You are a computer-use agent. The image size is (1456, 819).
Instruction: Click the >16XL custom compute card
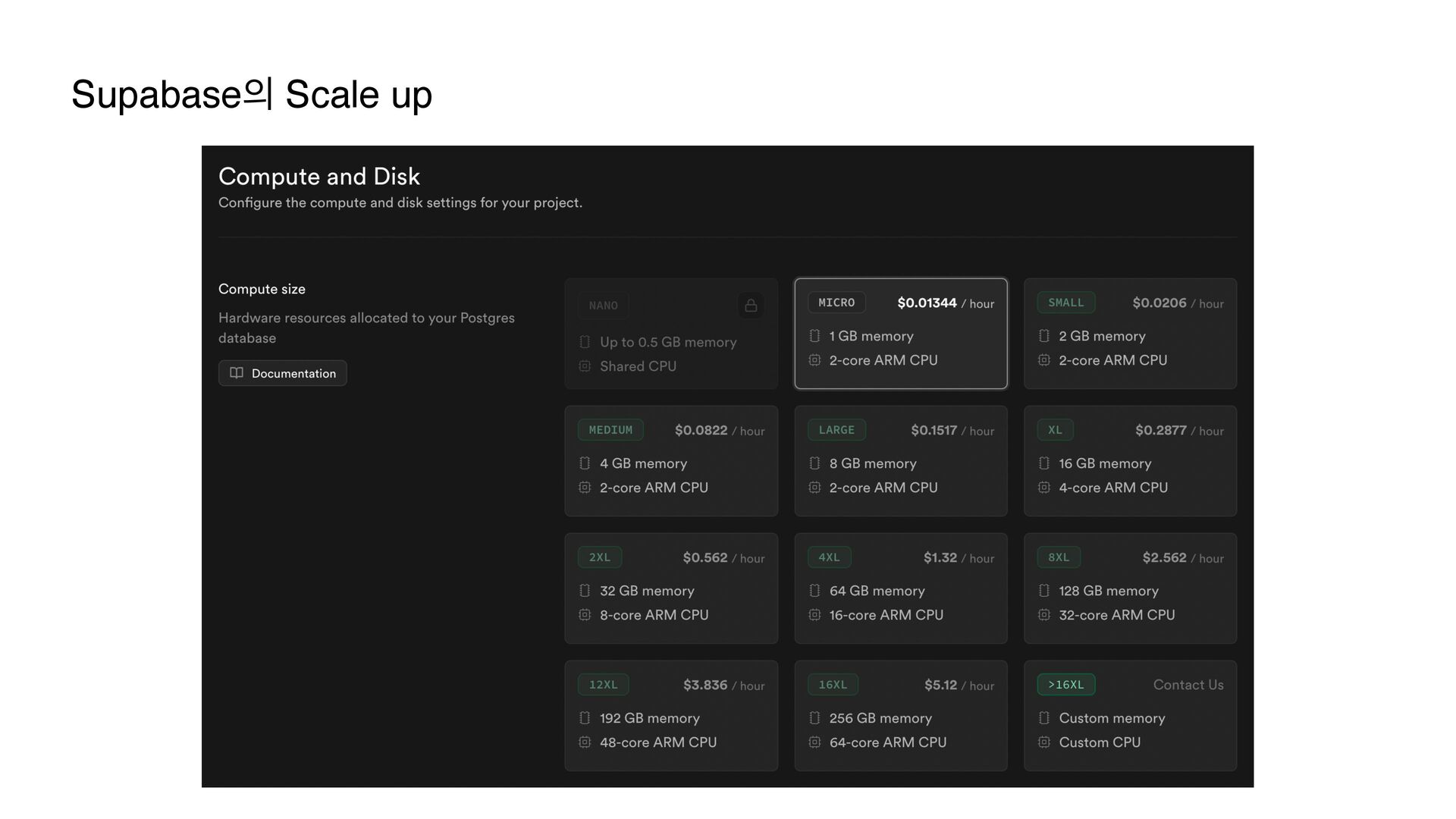point(1130,716)
